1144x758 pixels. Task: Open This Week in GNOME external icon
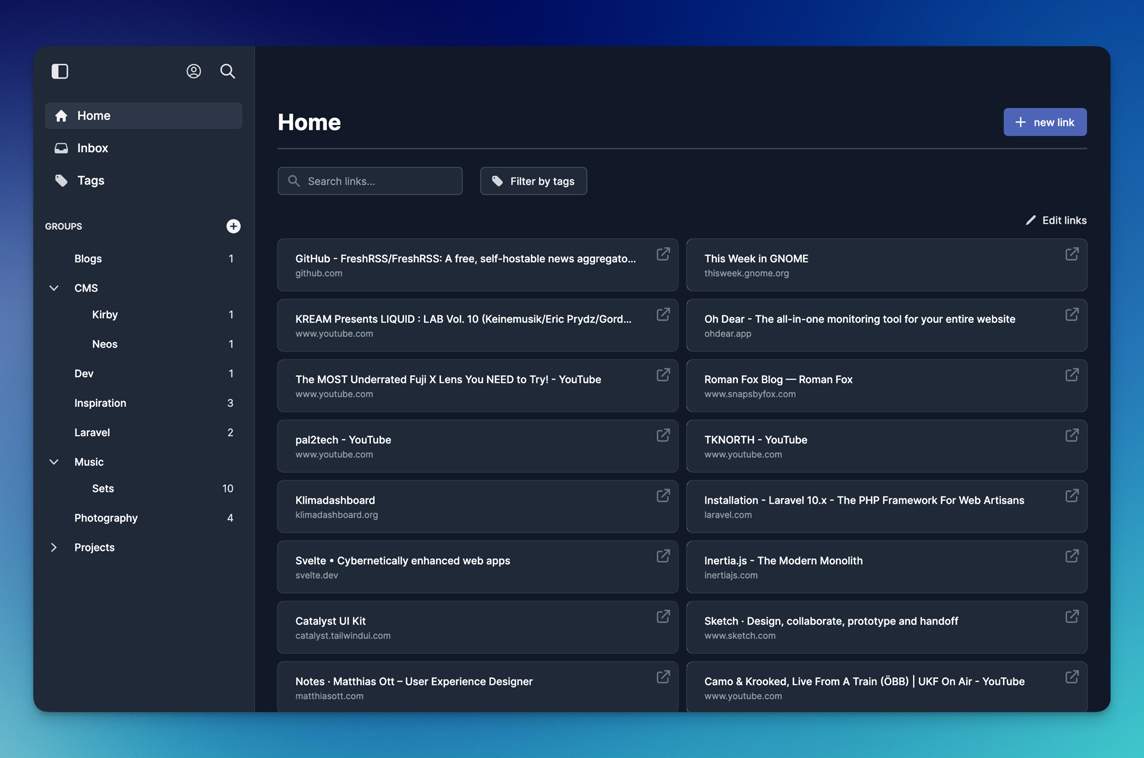pyautogui.click(x=1071, y=254)
